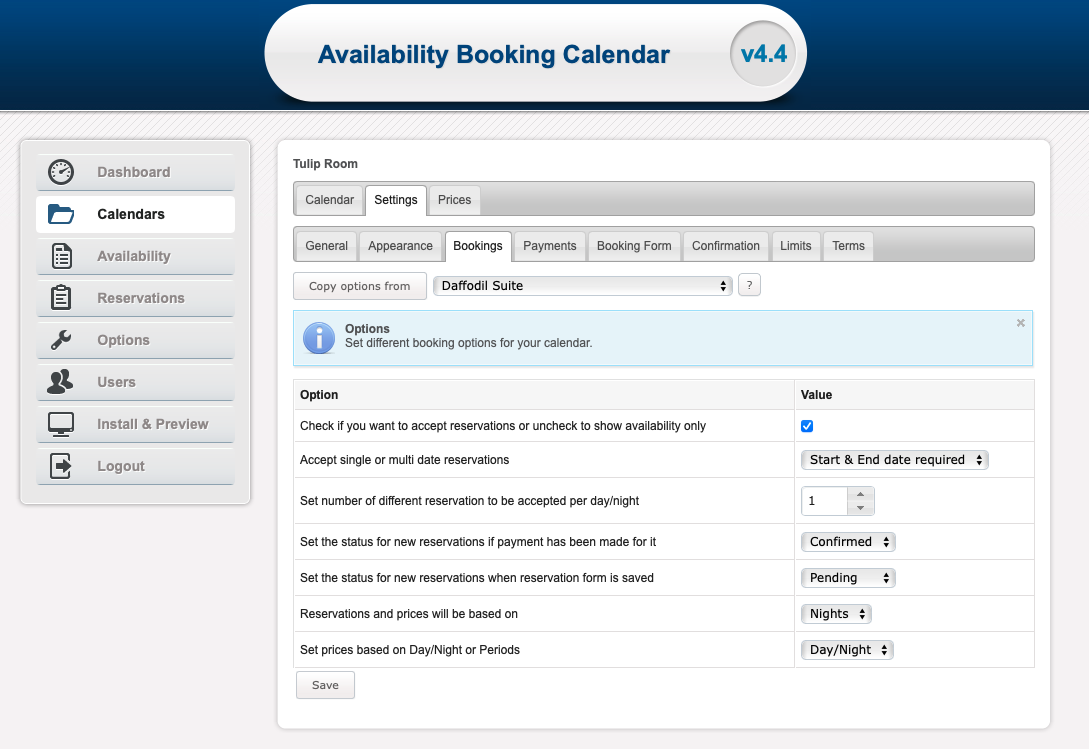Screen dimensions: 1089x749
Task: Click the Install & Preview monitor icon
Action: point(61,424)
